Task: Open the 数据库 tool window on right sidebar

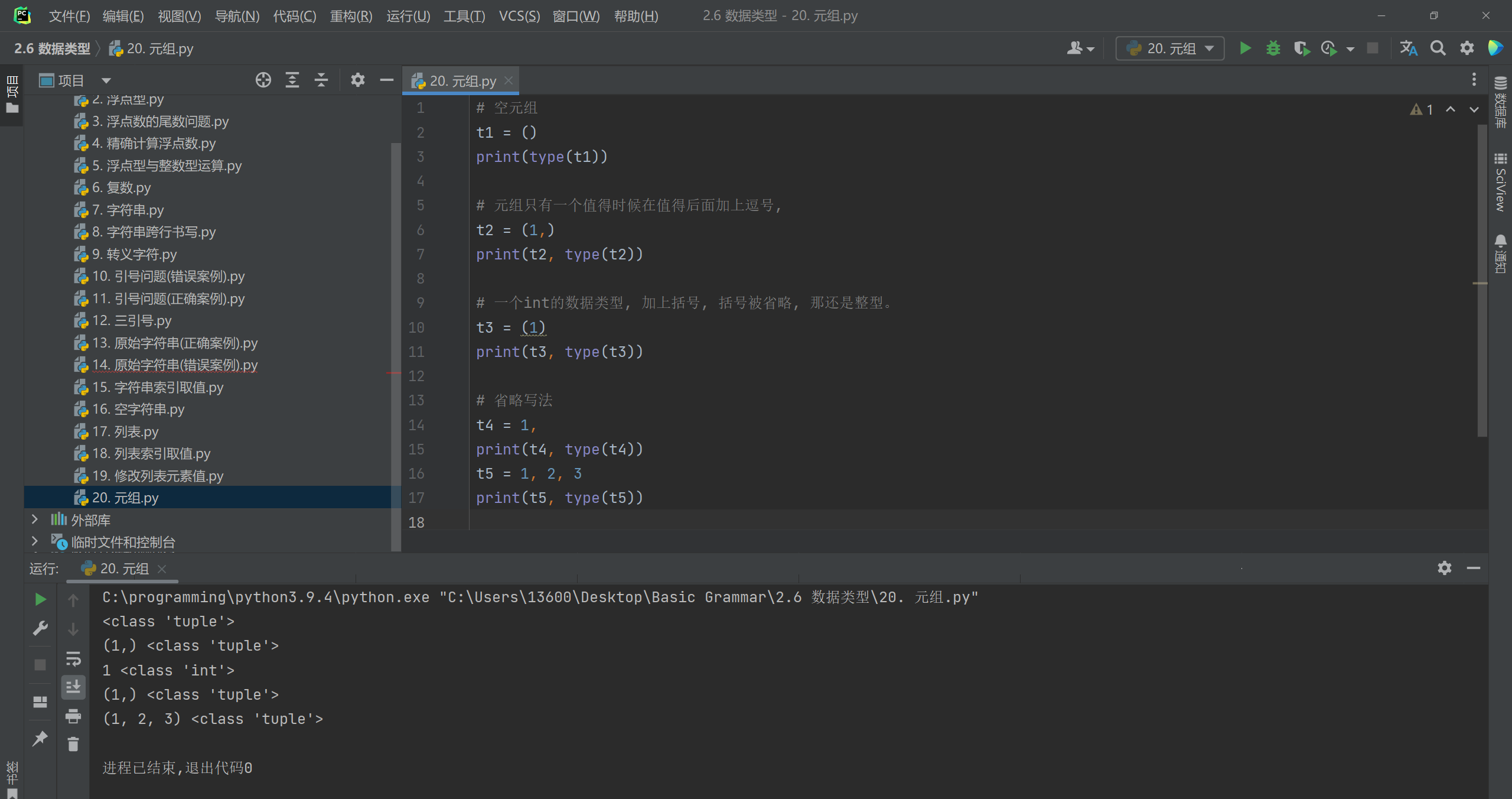Action: [x=1500, y=102]
